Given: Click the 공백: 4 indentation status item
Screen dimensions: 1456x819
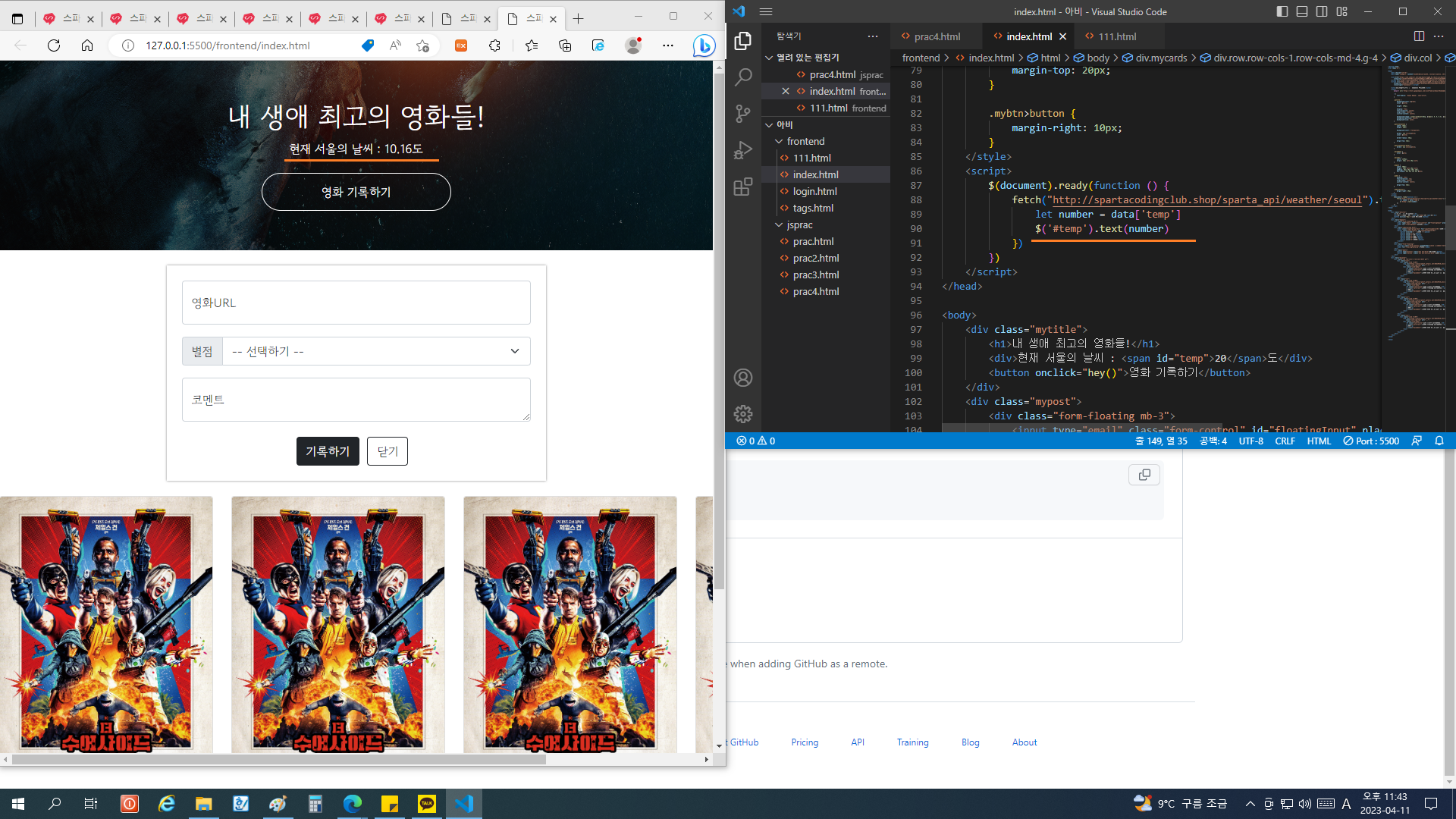Looking at the screenshot, I should click(x=1213, y=441).
